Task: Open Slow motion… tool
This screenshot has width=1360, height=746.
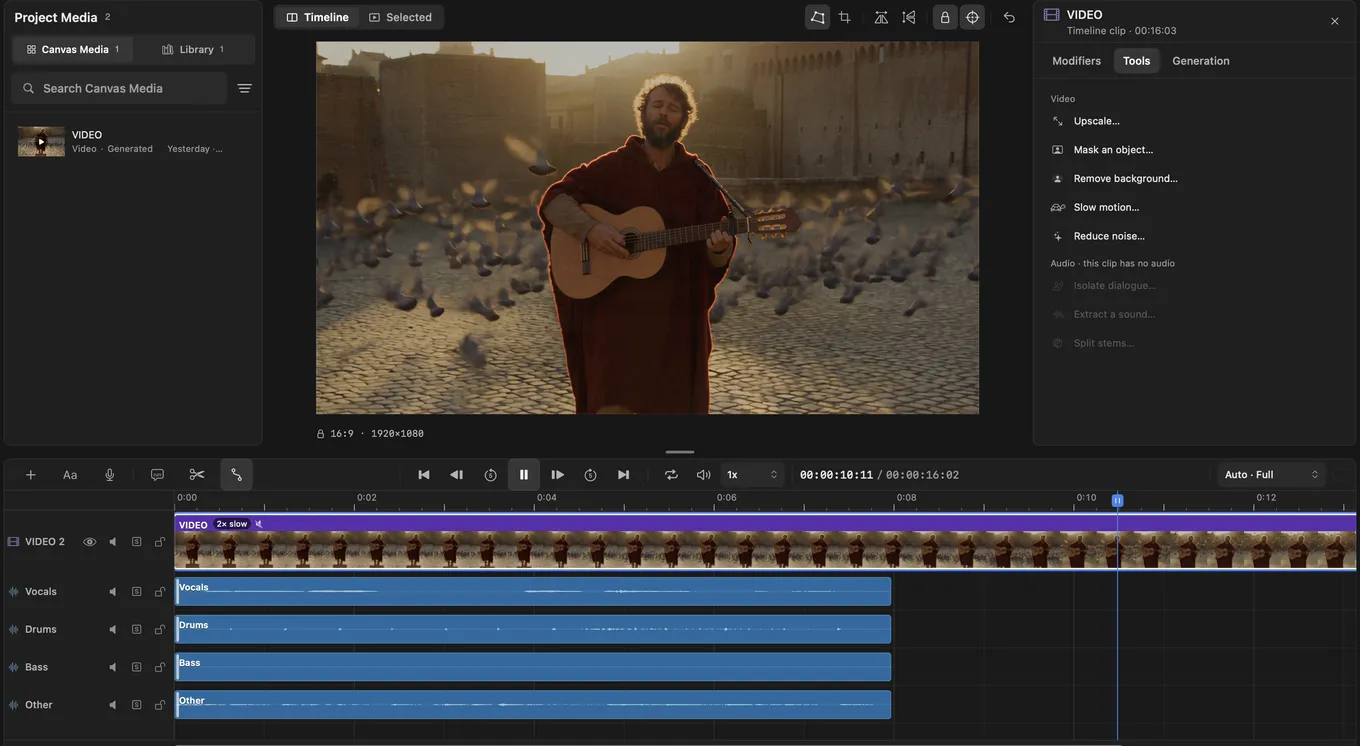Action: tap(1106, 207)
